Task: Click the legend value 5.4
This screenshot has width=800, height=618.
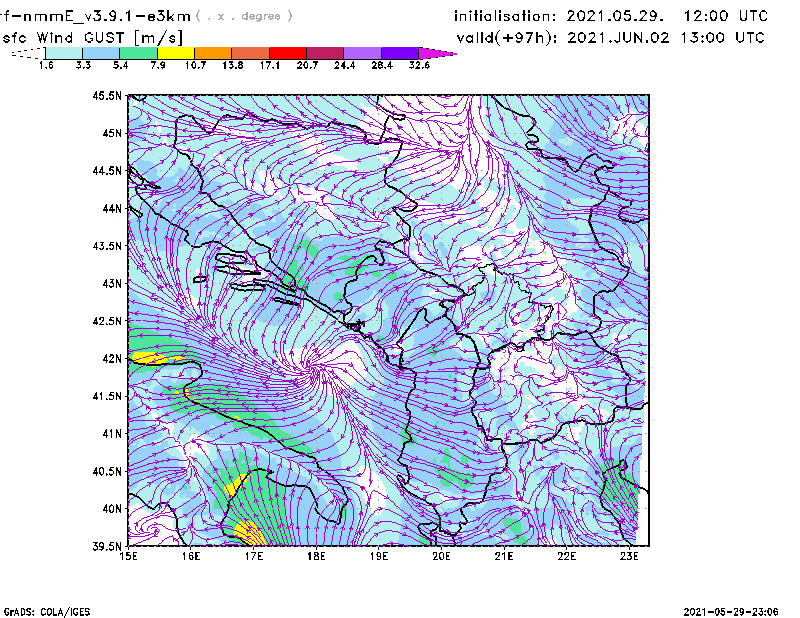Action: click(120, 65)
